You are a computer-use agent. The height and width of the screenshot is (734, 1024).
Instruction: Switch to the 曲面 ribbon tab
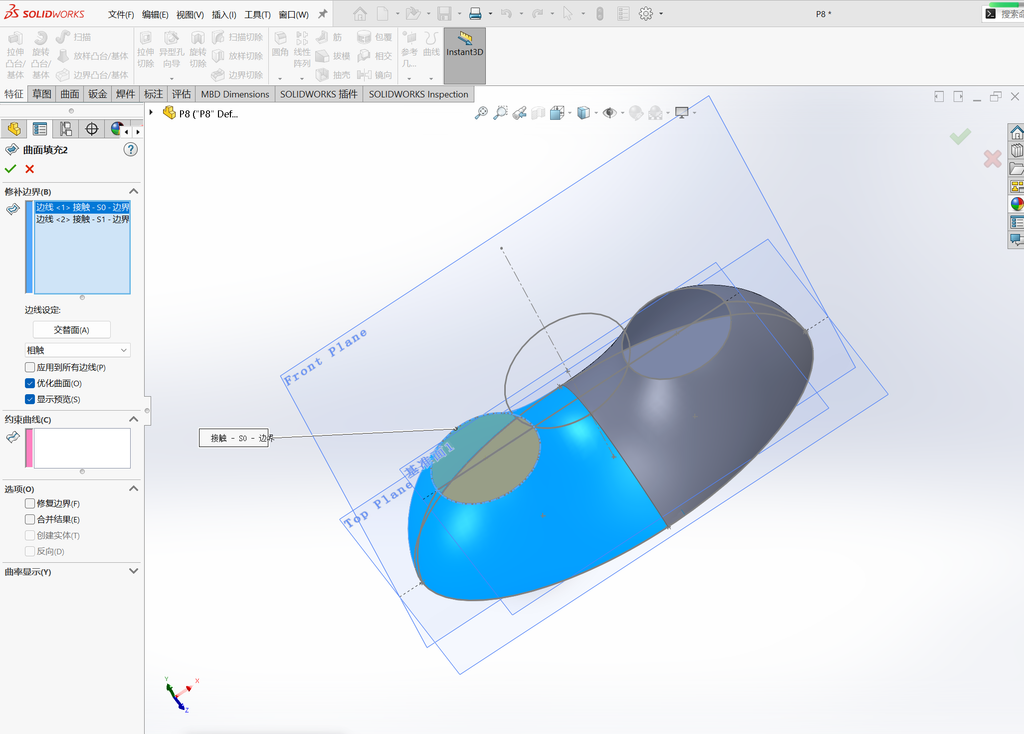(70, 94)
